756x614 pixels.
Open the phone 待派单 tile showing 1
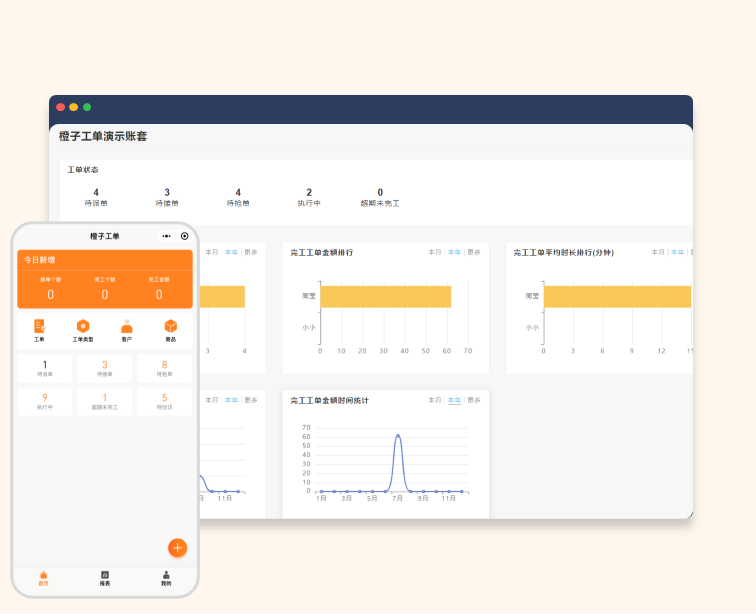pos(45,368)
